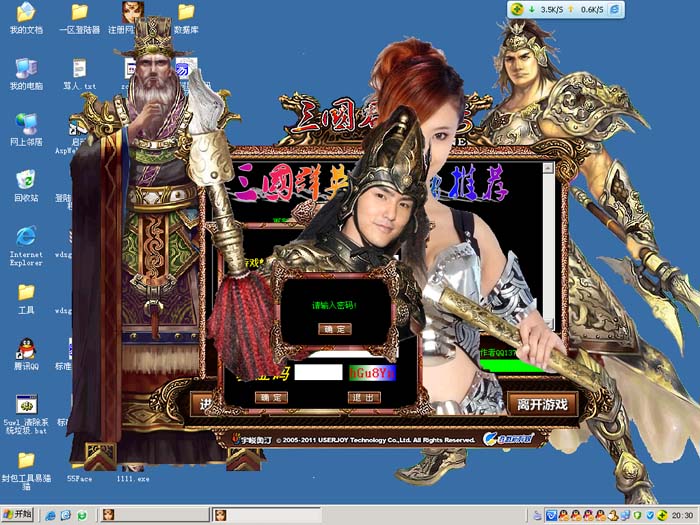
Task: Click the verification code input field
Action: [318, 372]
